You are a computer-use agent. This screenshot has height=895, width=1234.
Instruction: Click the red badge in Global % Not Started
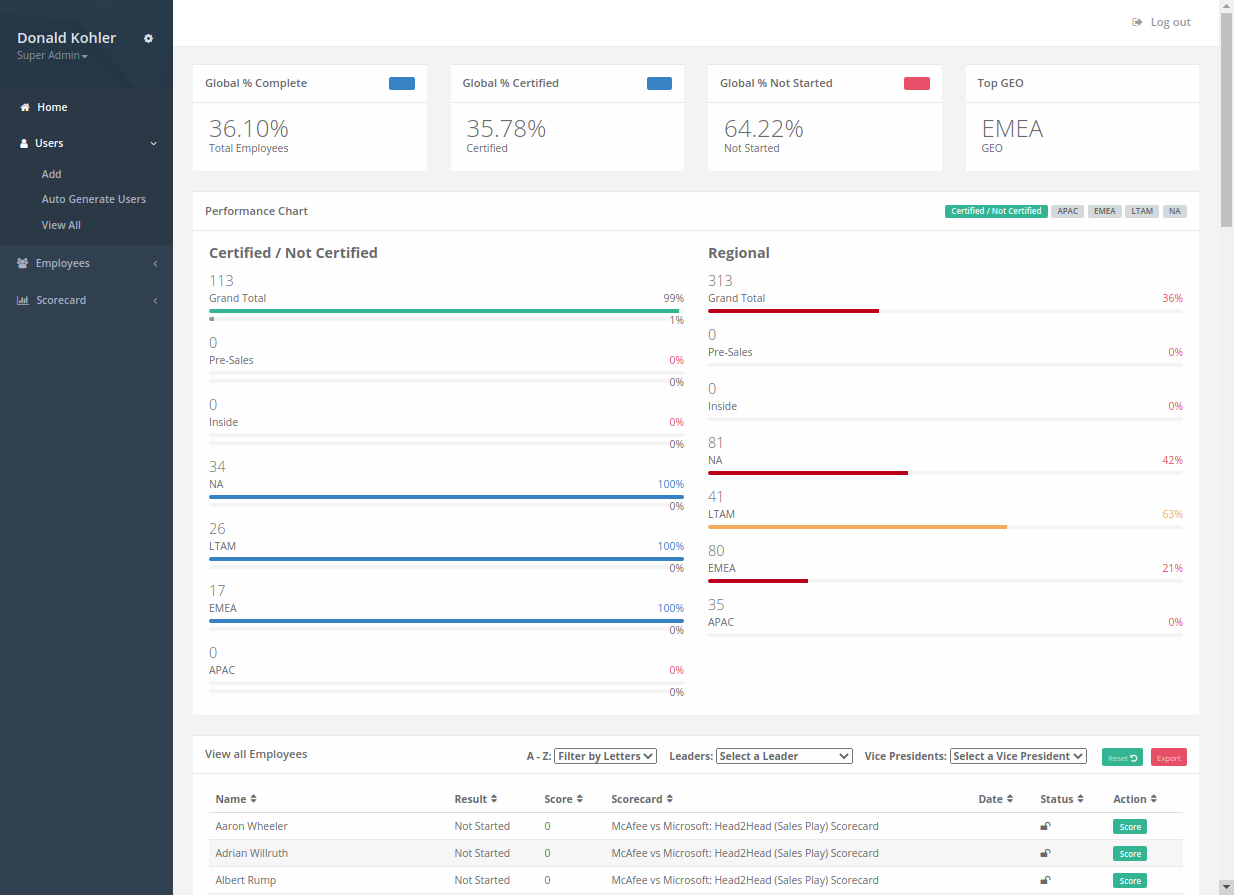[x=917, y=83]
